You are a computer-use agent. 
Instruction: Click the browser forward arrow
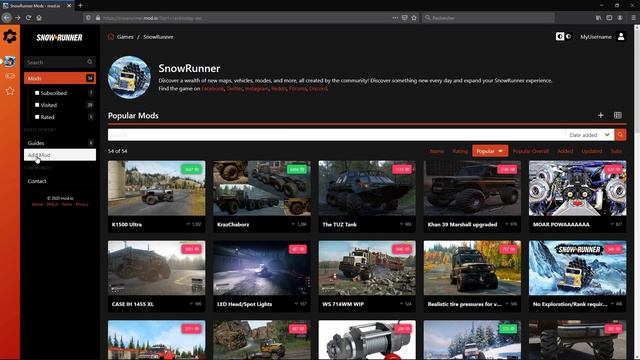pos(18,18)
